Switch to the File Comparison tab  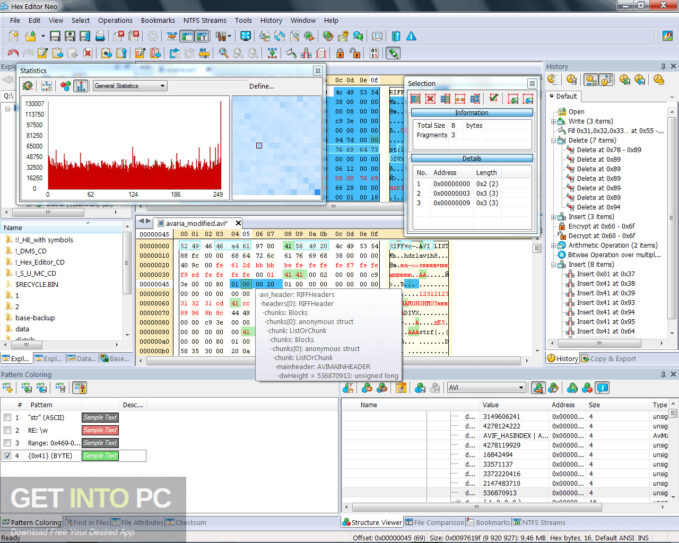435,522
